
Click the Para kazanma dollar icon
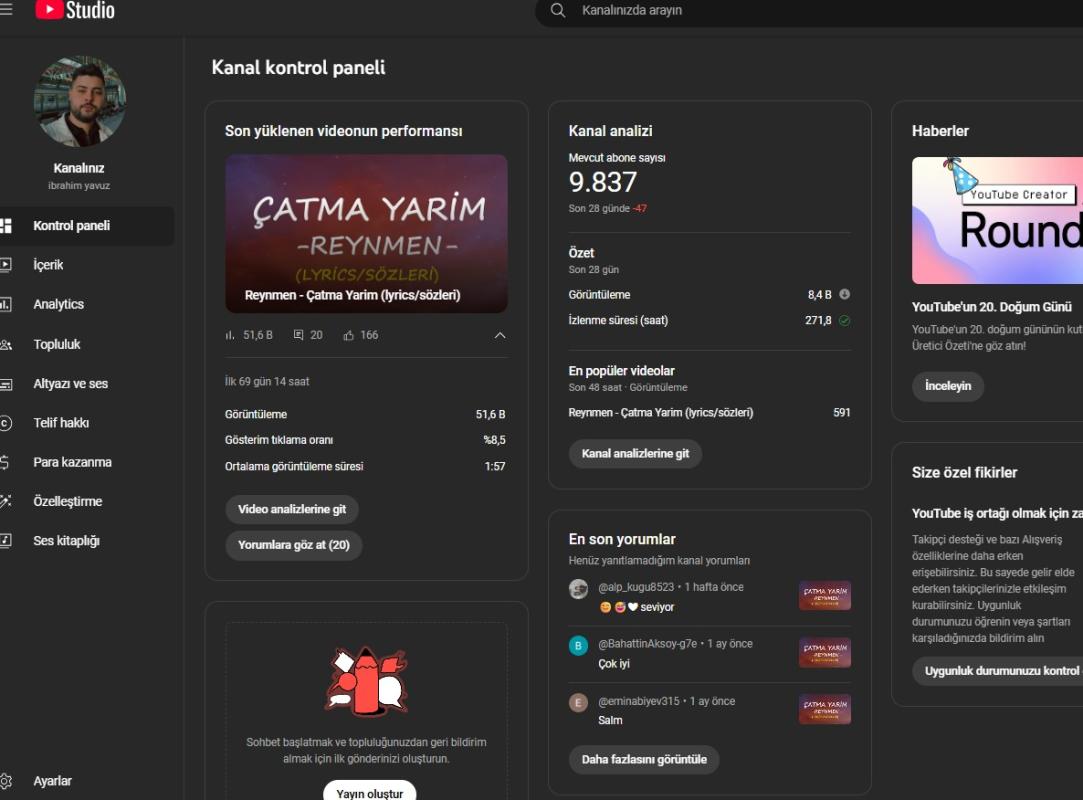click(x=5, y=462)
